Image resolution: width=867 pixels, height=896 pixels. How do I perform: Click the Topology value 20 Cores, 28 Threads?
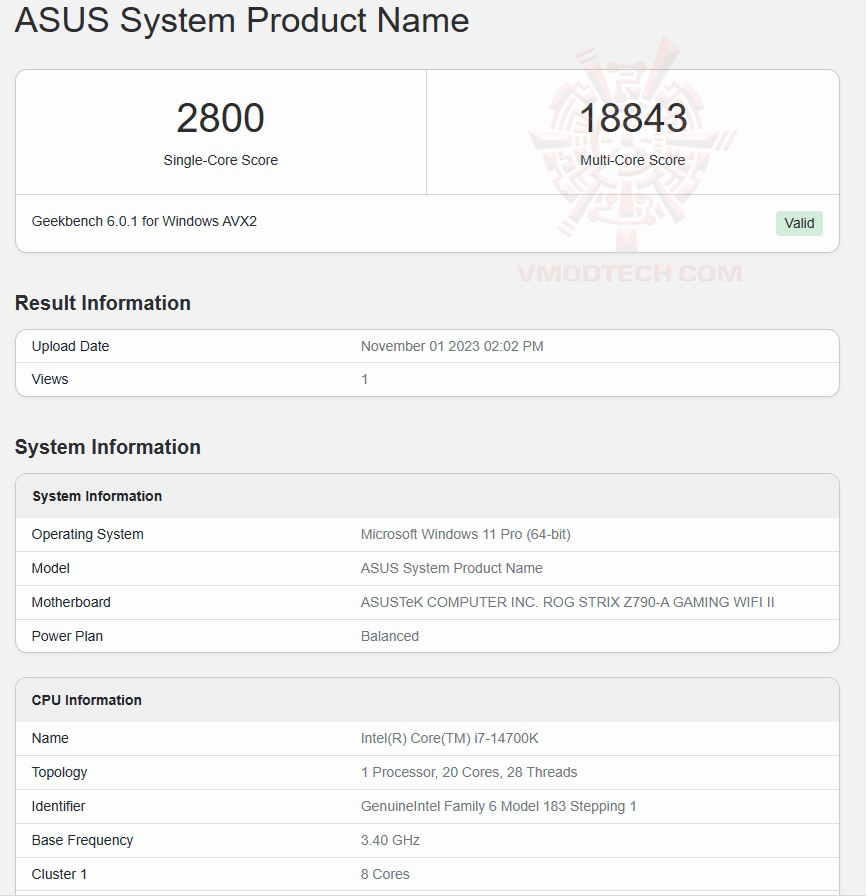469,772
